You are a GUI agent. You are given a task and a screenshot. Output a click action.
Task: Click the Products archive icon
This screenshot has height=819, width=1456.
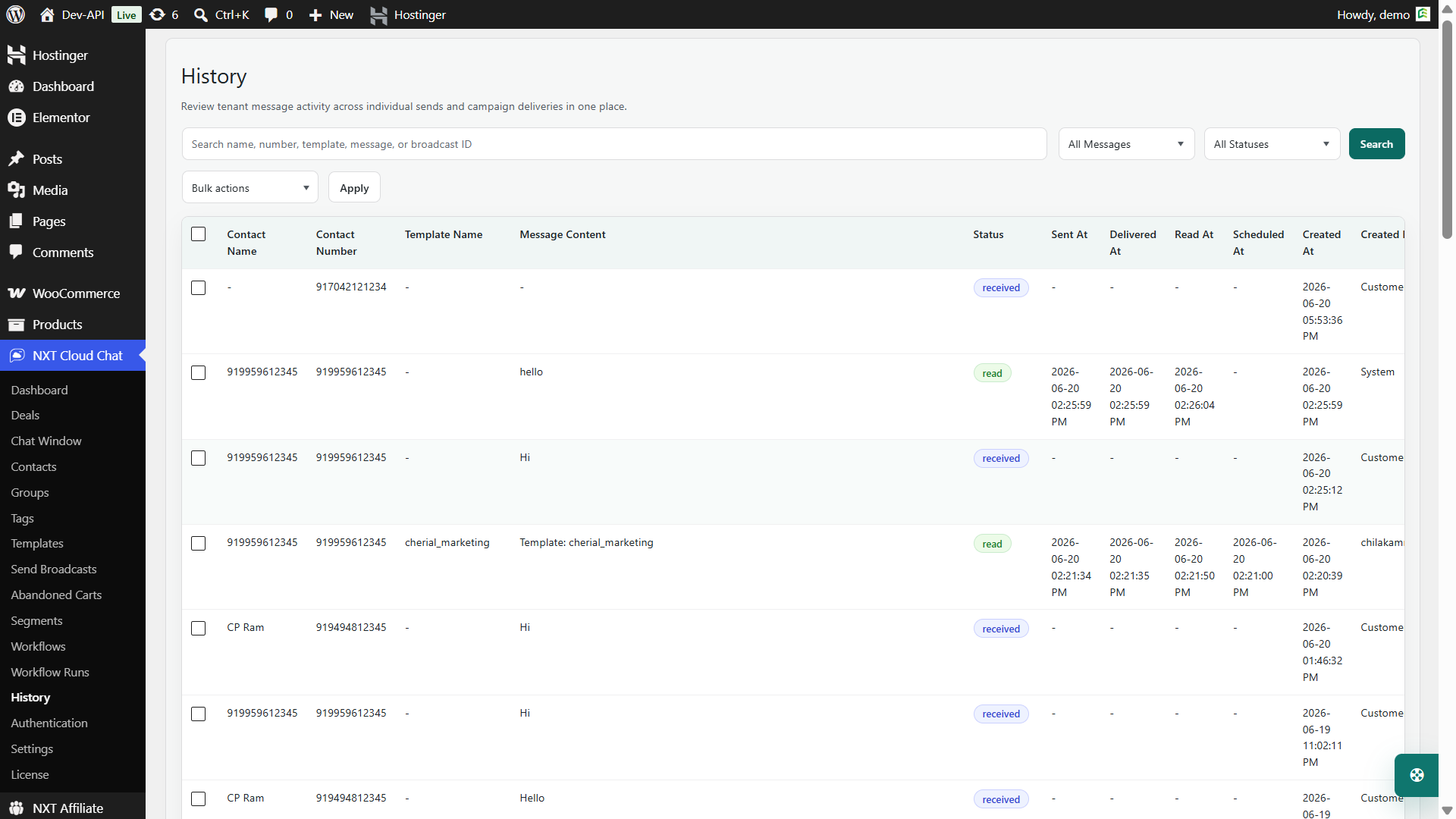(16, 325)
